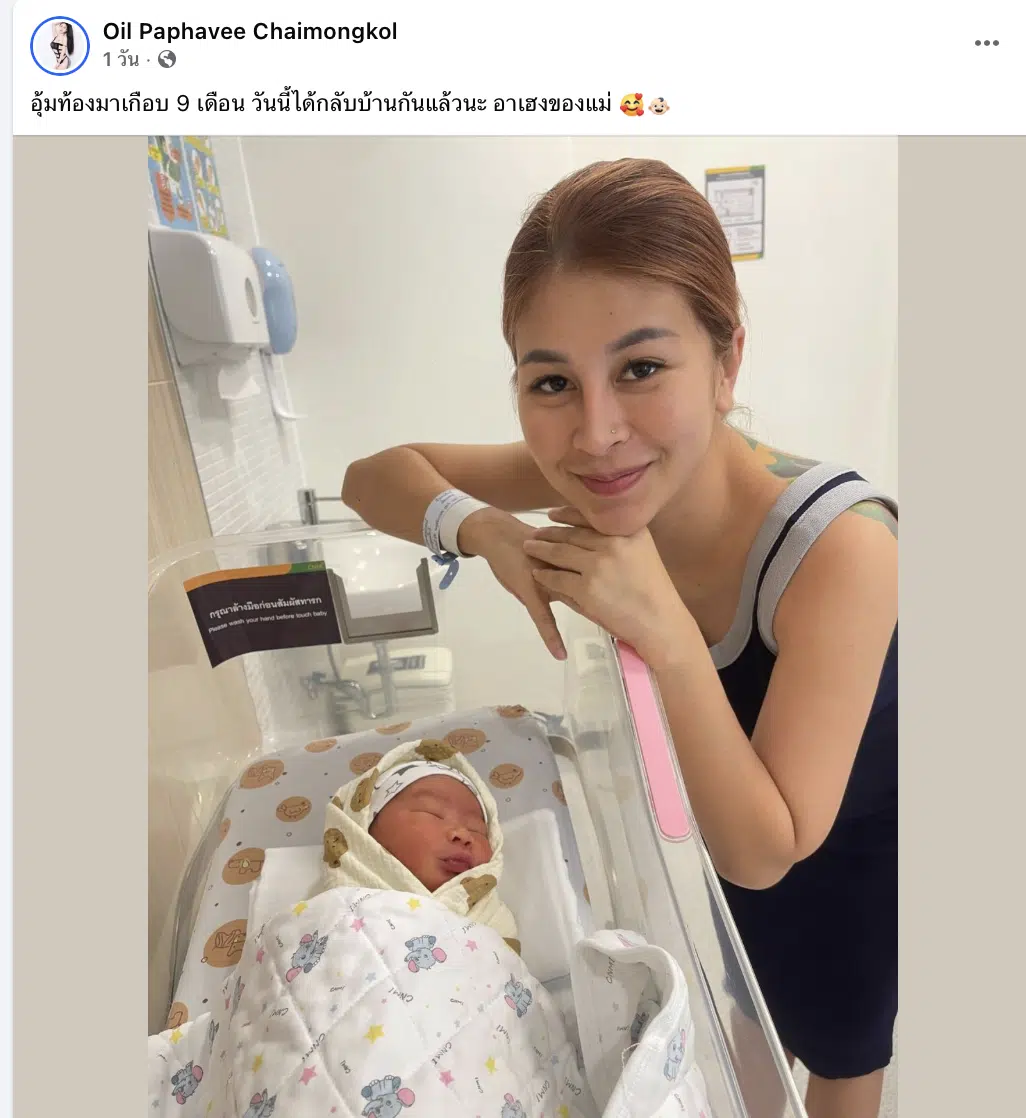
Task: Click the colorful poster above the dispenser
Action: pos(187,185)
